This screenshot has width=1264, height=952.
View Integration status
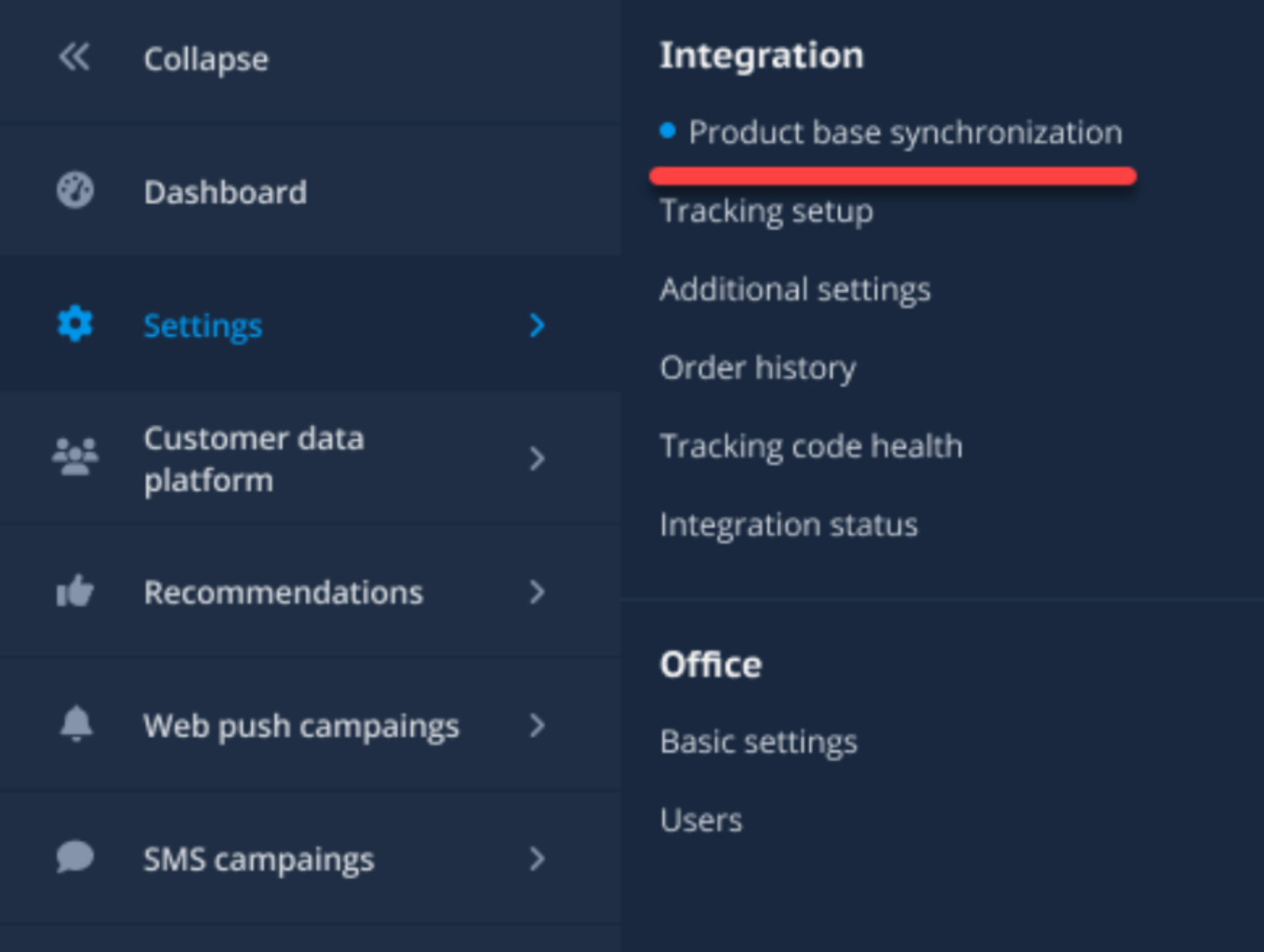click(x=789, y=525)
